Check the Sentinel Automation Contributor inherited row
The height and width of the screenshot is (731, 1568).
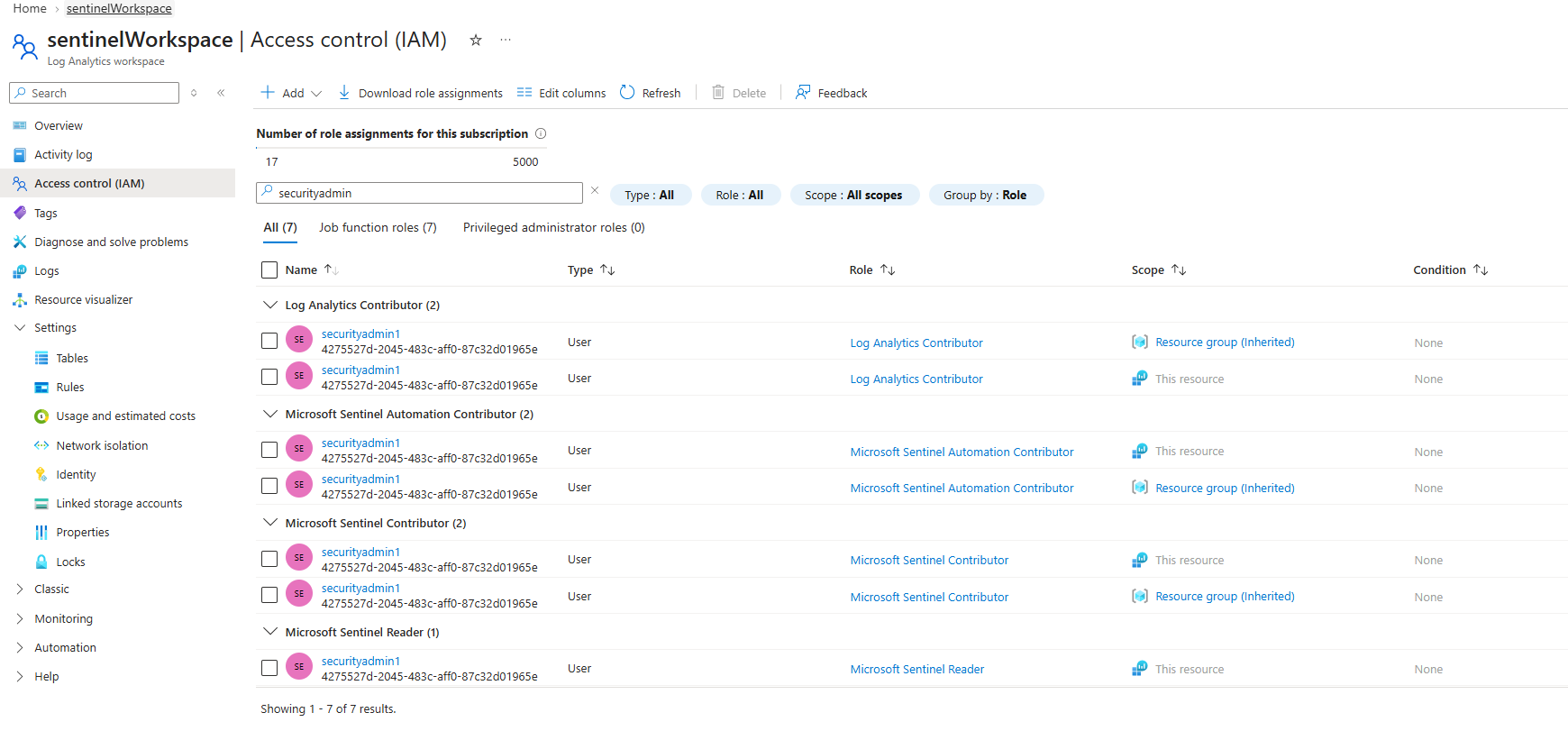point(269,486)
